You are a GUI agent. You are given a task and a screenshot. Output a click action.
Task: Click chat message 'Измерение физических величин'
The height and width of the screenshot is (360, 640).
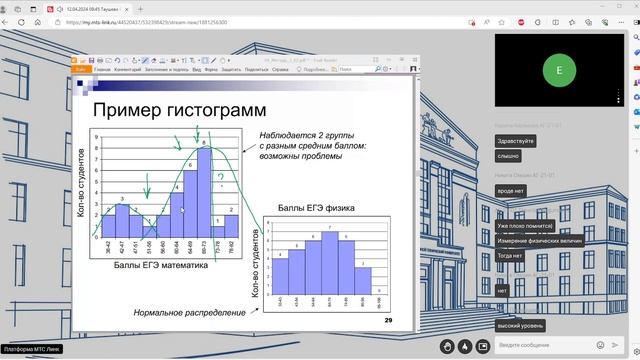(539, 241)
